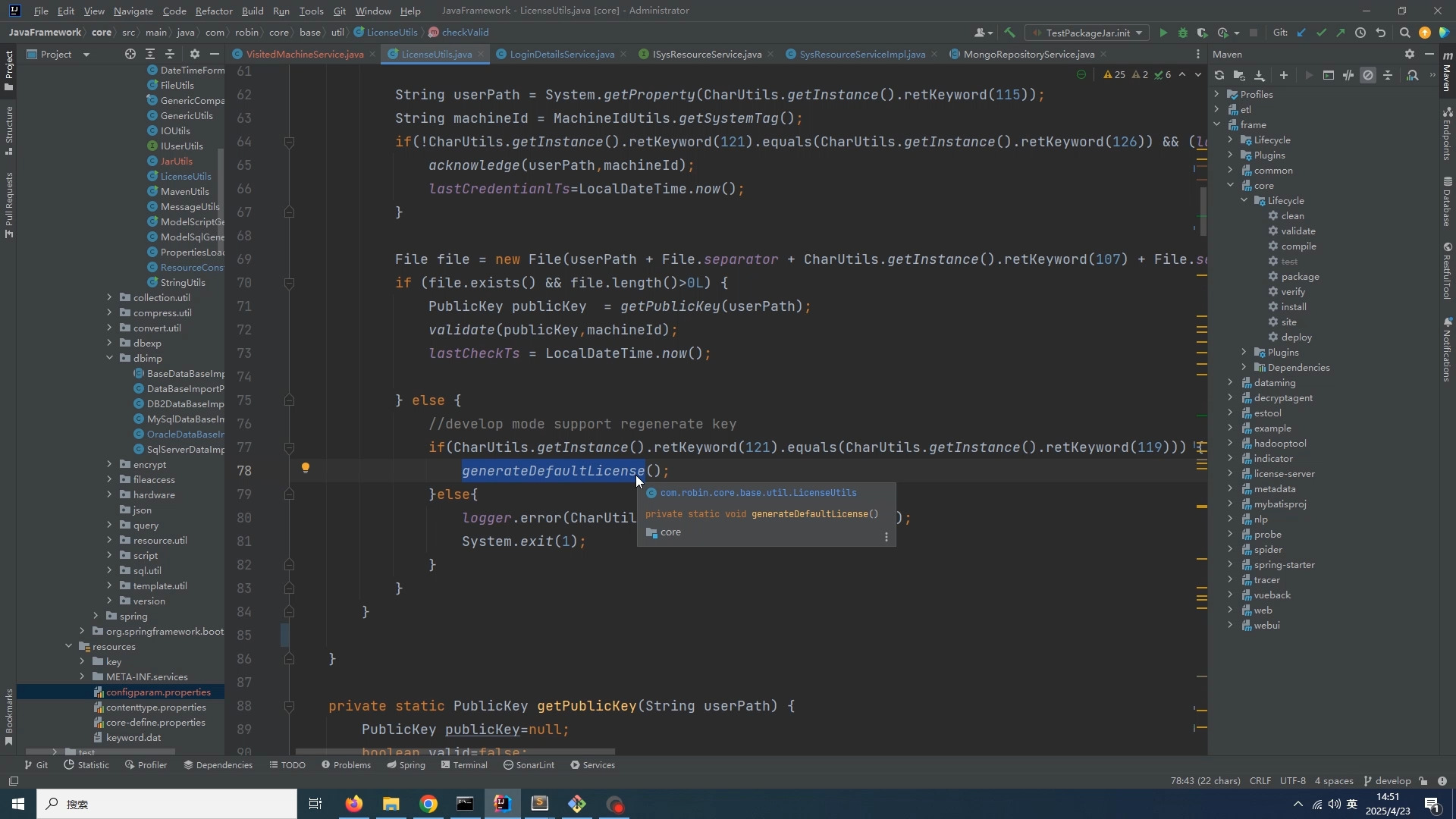Show Git history clock icon
The image size is (1456, 819).
point(1360,33)
